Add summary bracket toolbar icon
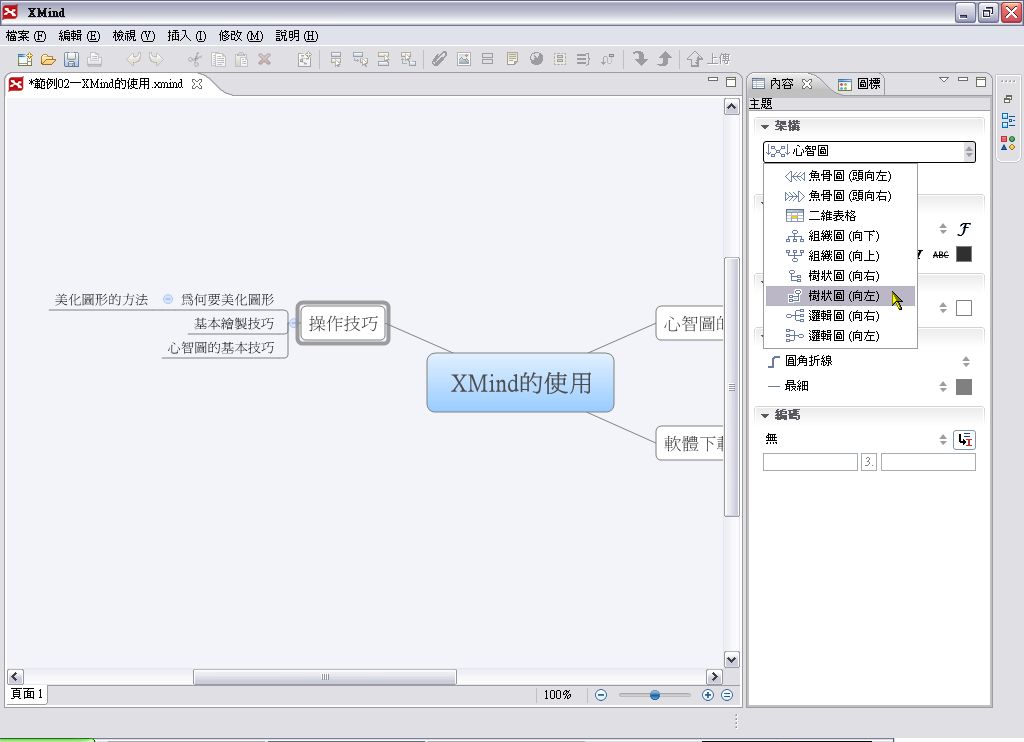Image resolution: width=1024 pixels, height=742 pixels. coord(583,59)
